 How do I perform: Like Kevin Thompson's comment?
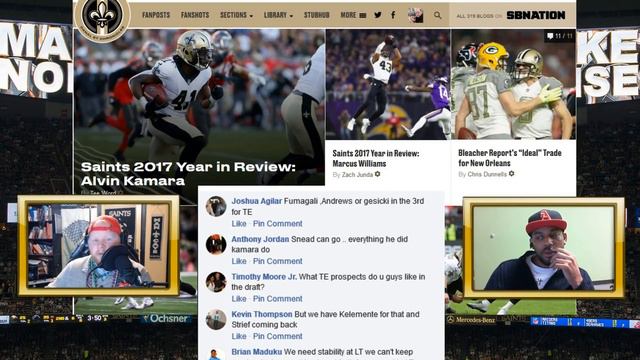[x=239, y=336]
